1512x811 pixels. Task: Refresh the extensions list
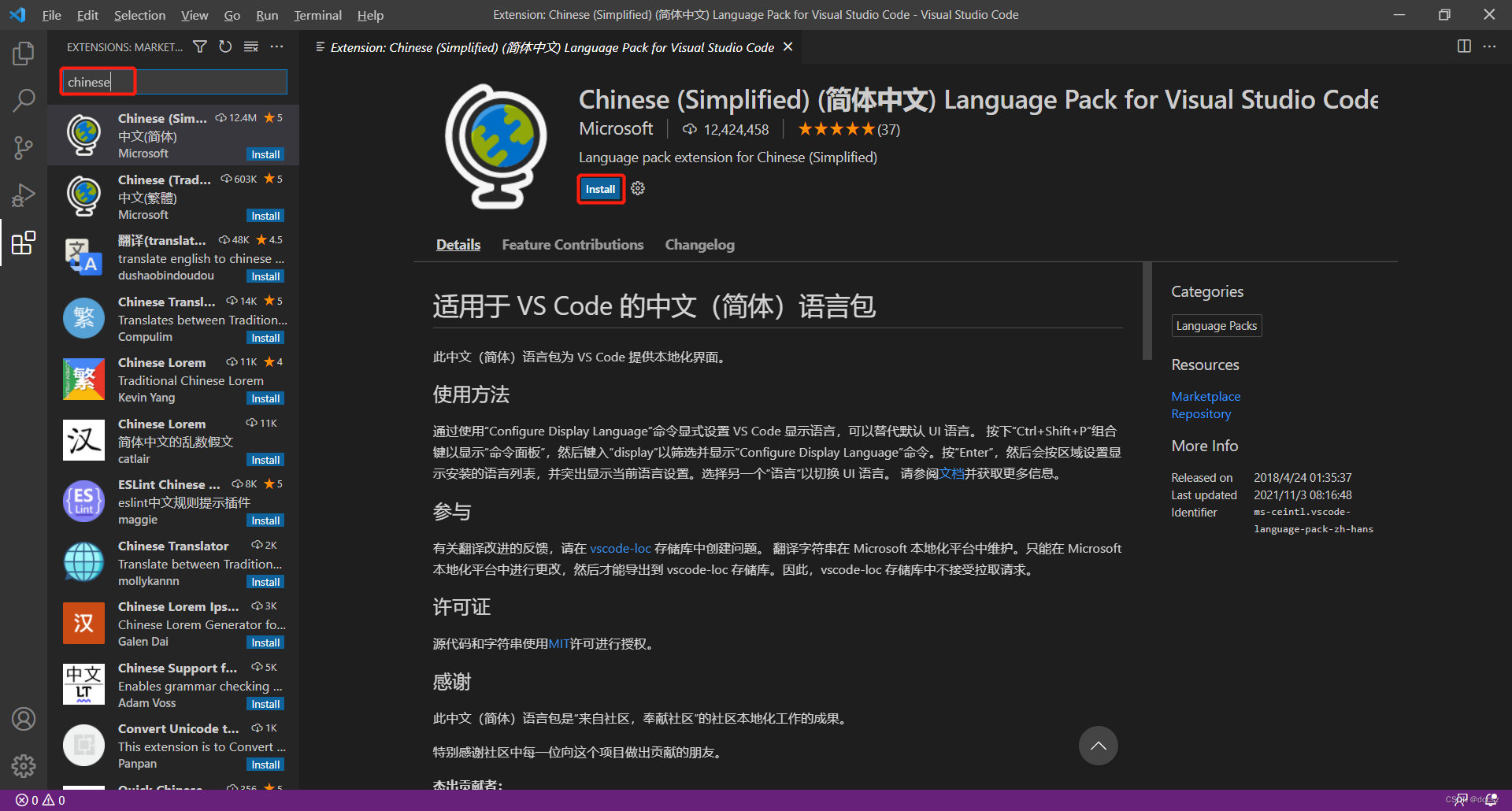[225, 47]
